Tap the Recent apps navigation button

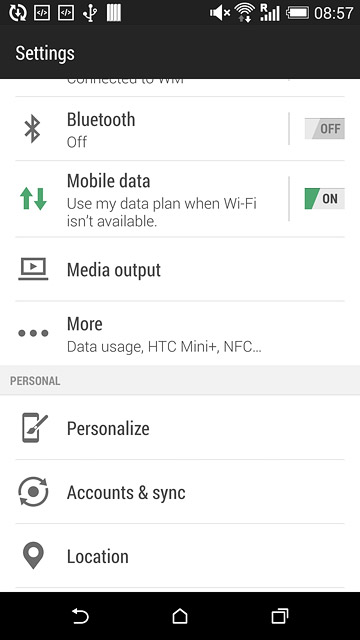280,616
